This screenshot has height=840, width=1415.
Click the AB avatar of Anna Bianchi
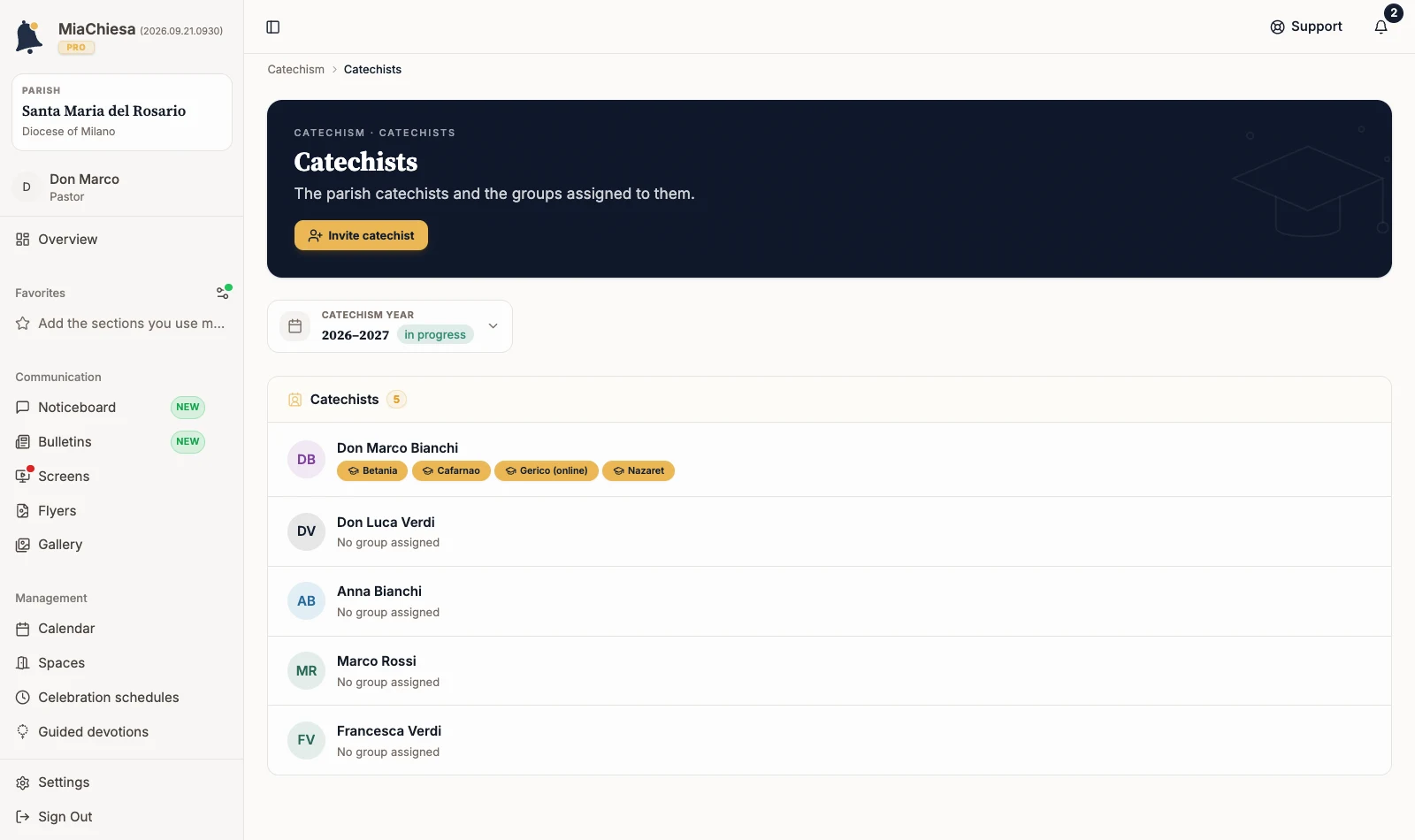(x=307, y=601)
